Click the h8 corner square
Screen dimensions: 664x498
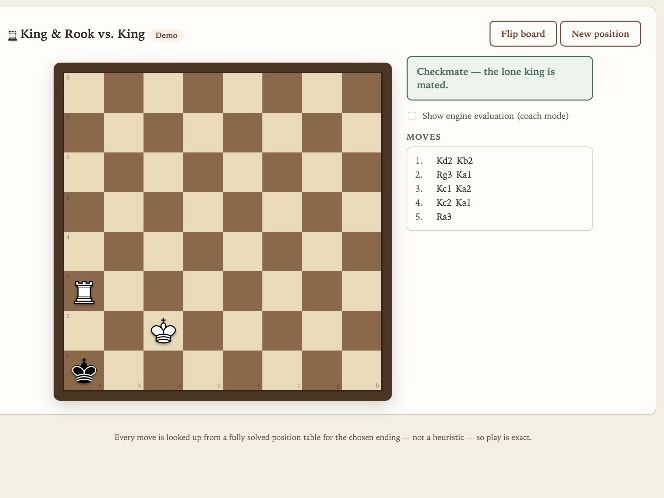[362, 93]
